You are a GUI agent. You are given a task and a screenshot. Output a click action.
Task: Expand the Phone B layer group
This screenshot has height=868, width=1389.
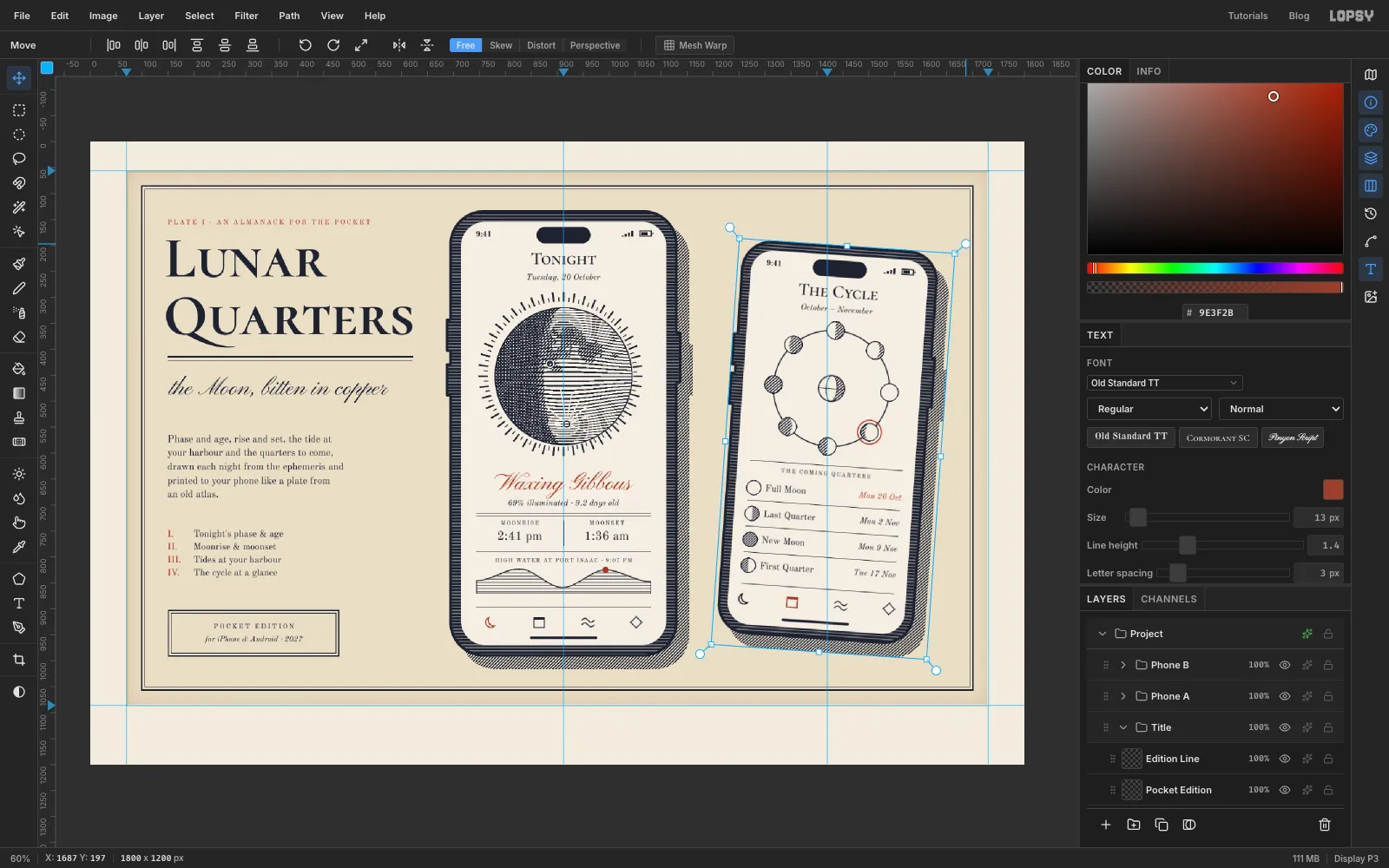click(1123, 665)
